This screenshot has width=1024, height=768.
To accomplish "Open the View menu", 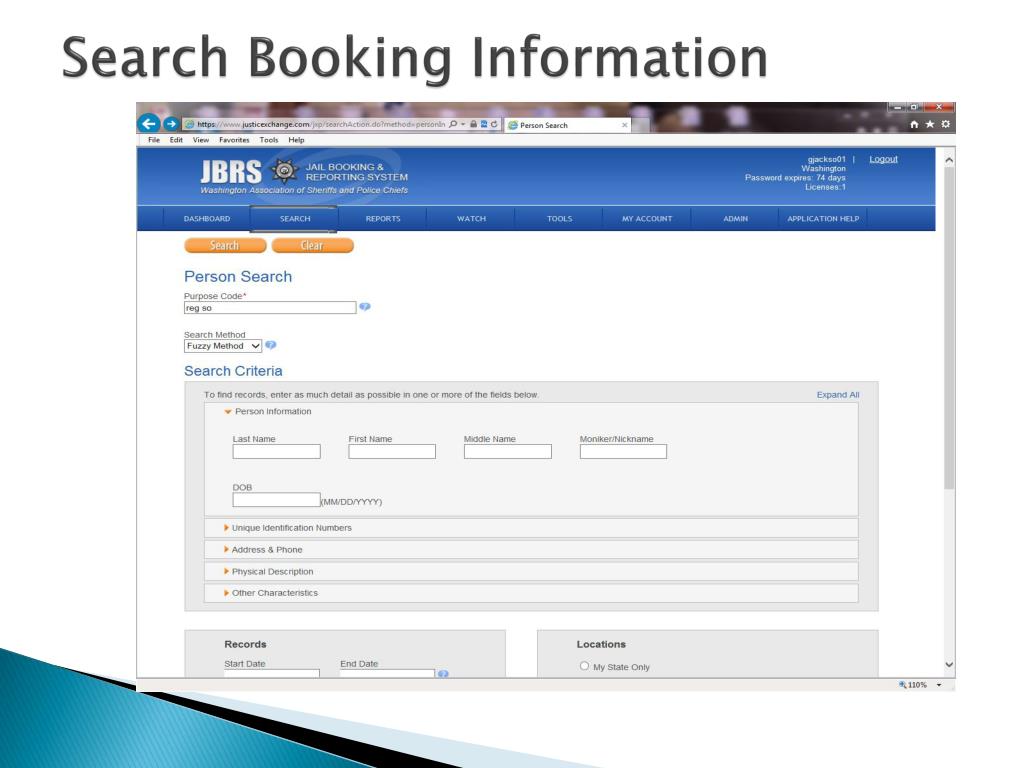I will click(200, 140).
